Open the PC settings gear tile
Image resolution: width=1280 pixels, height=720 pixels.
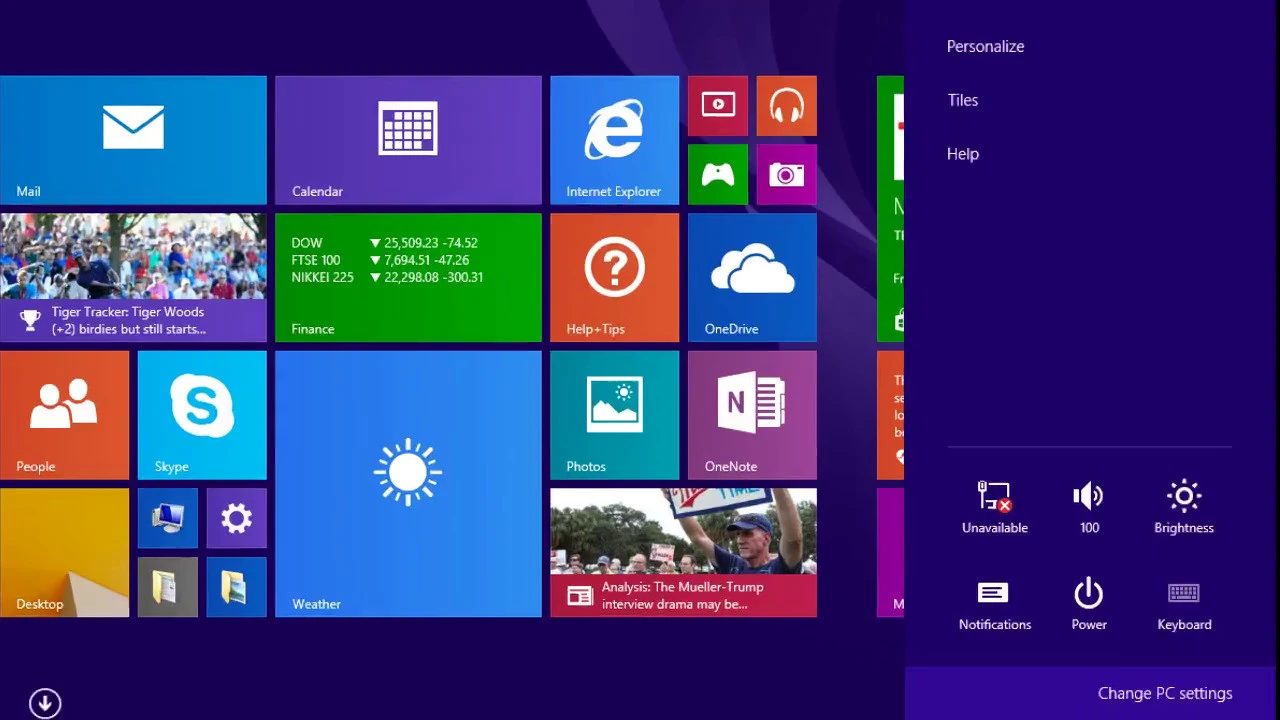(237, 518)
